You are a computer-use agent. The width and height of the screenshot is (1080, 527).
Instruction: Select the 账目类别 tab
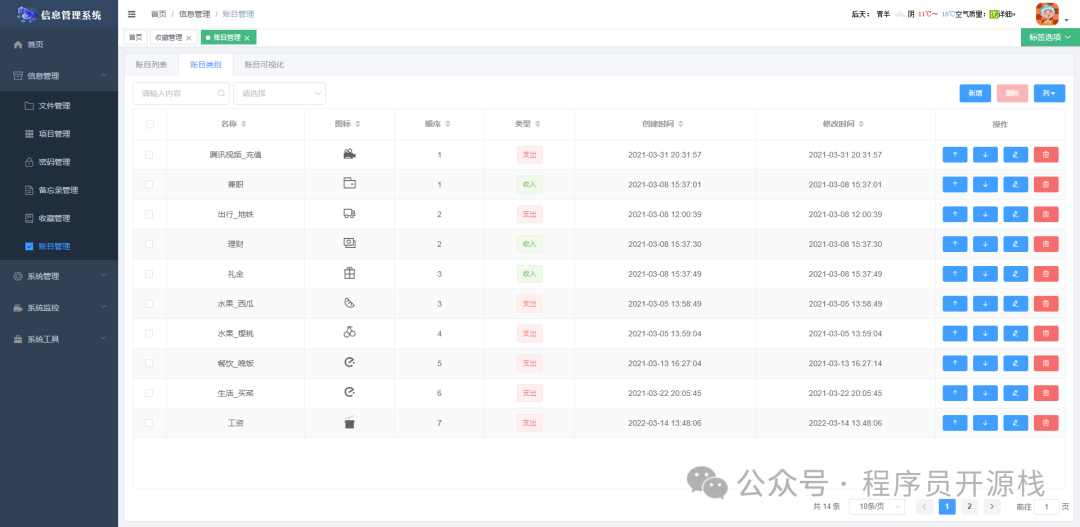[x=206, y=64]
